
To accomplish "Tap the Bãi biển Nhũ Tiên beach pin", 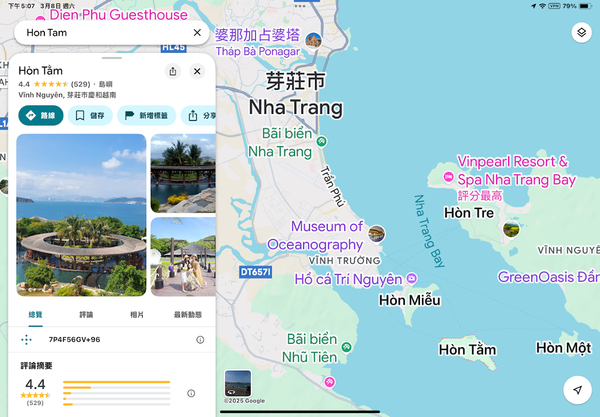I will 347,347.
